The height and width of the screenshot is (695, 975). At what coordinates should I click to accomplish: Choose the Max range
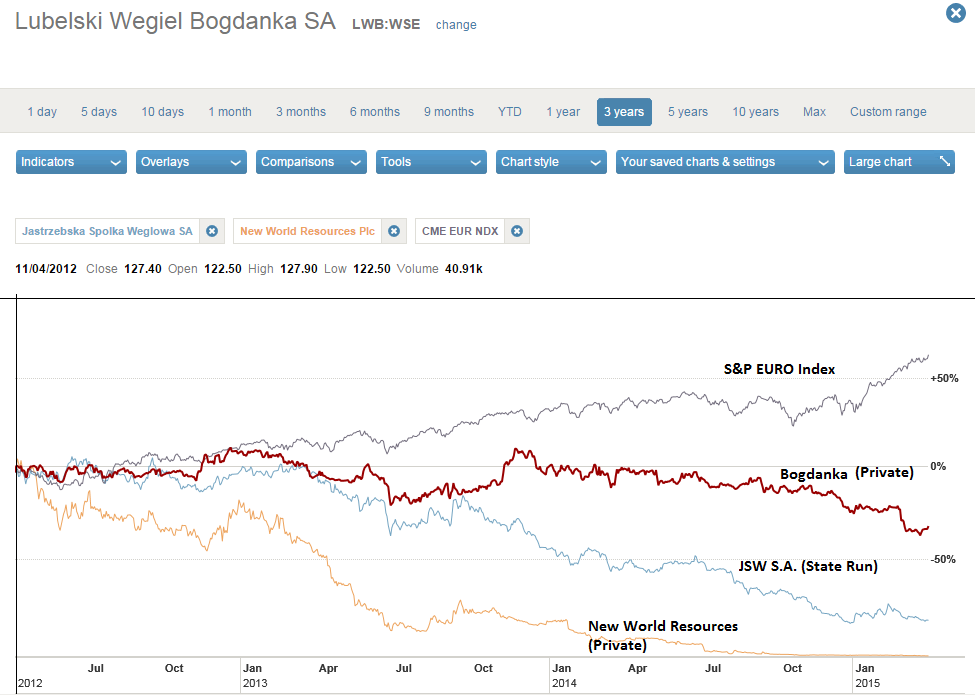[814, 112]
